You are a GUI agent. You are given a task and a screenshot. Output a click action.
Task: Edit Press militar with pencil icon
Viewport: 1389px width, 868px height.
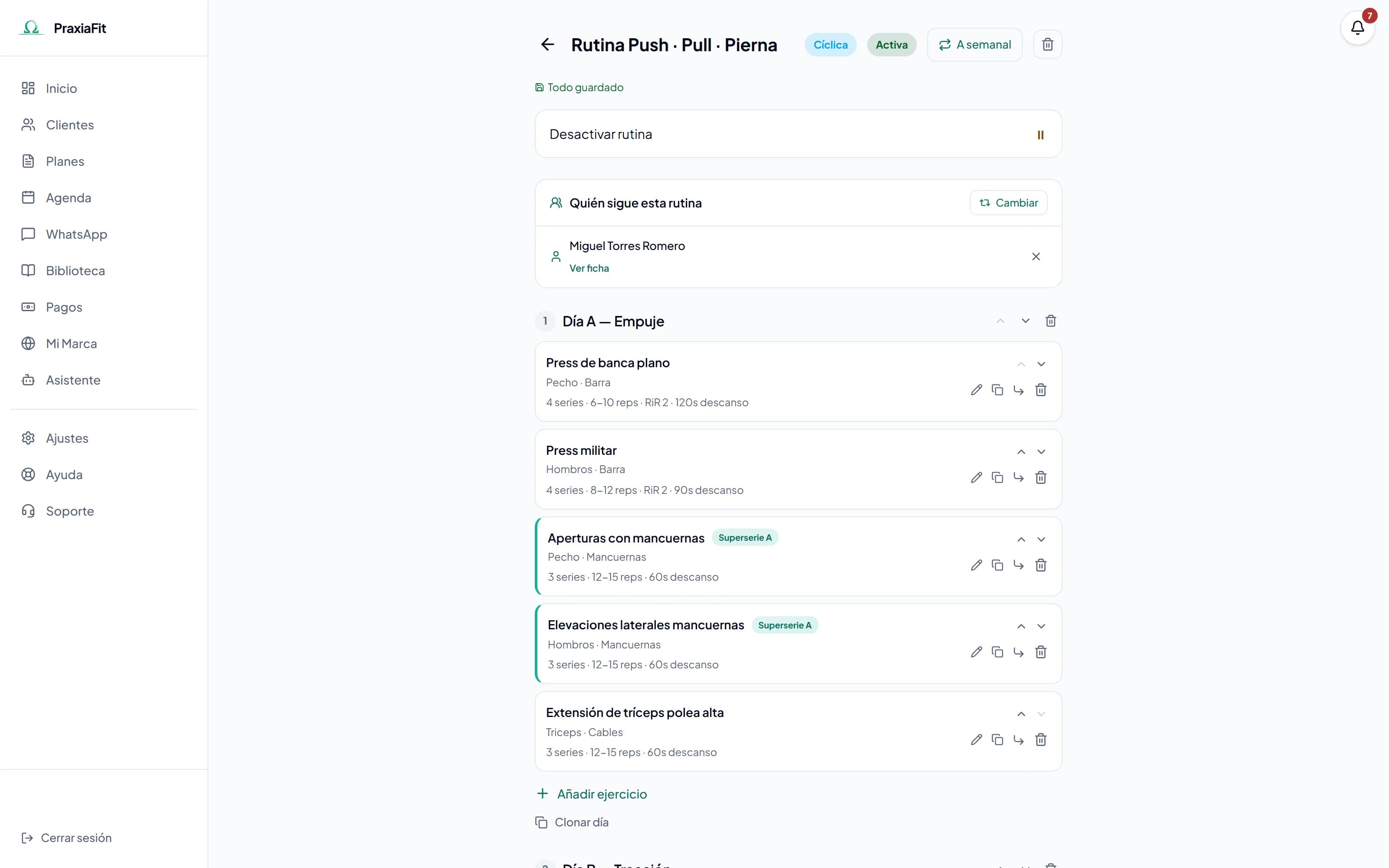point(976,478)
